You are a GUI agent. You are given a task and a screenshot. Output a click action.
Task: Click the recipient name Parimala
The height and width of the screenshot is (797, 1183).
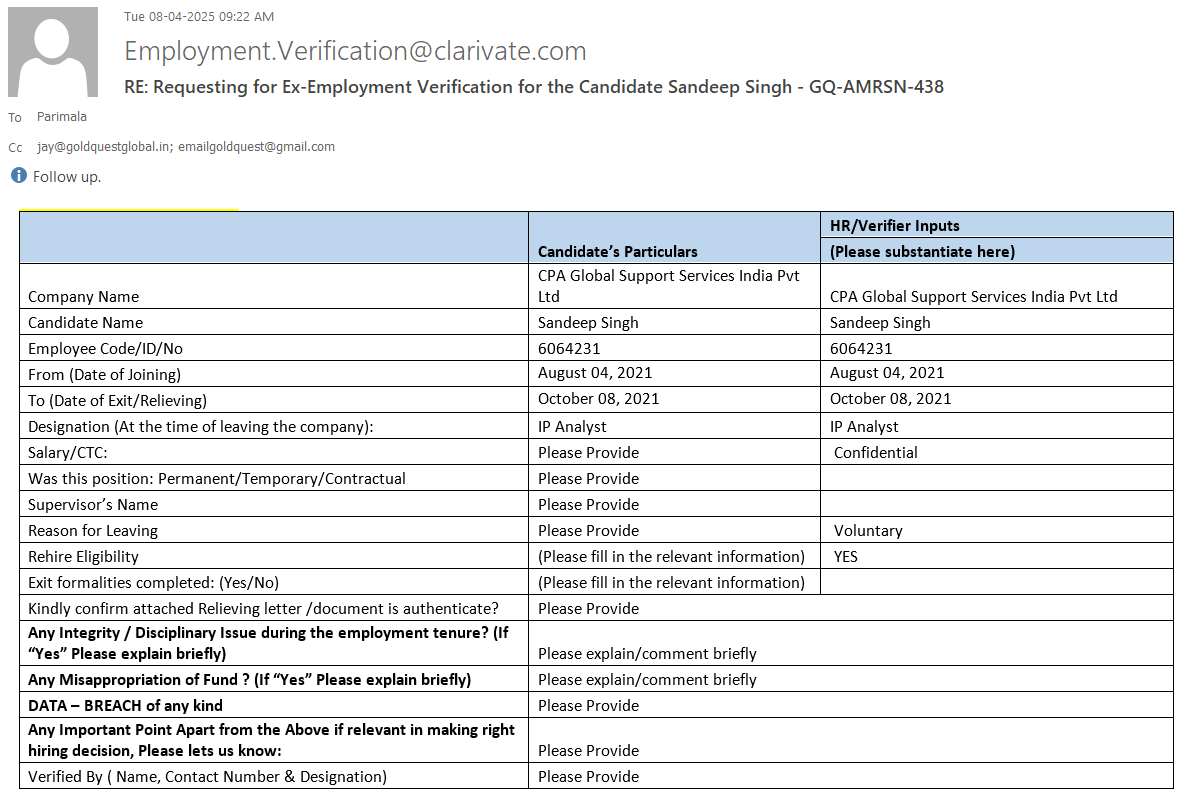(62, 116)
